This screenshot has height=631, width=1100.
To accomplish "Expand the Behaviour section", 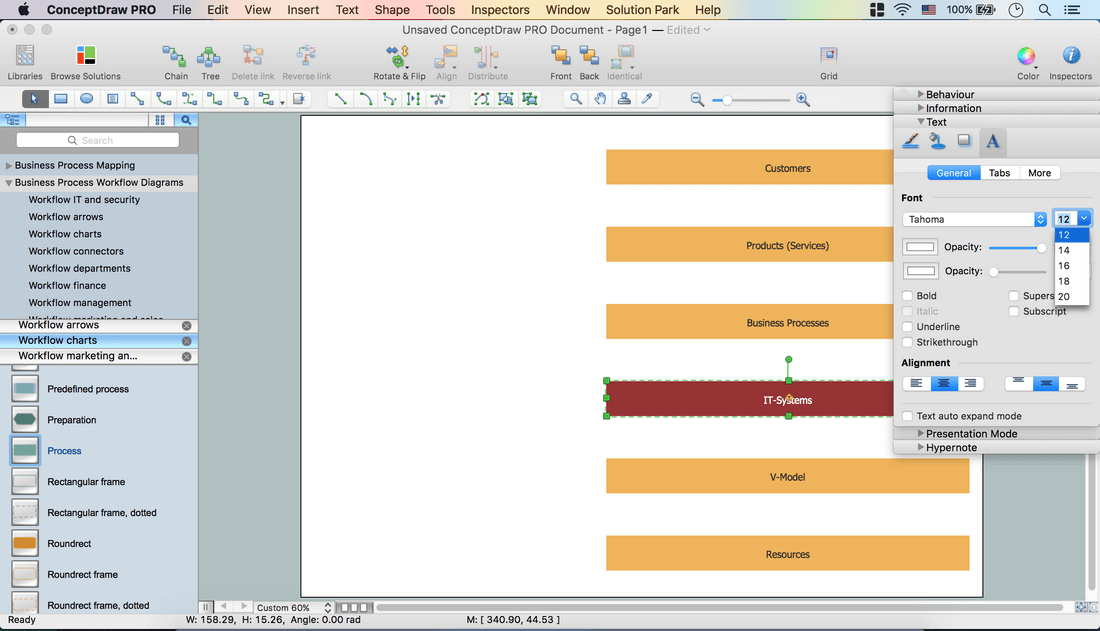I will tap(921, 94).
